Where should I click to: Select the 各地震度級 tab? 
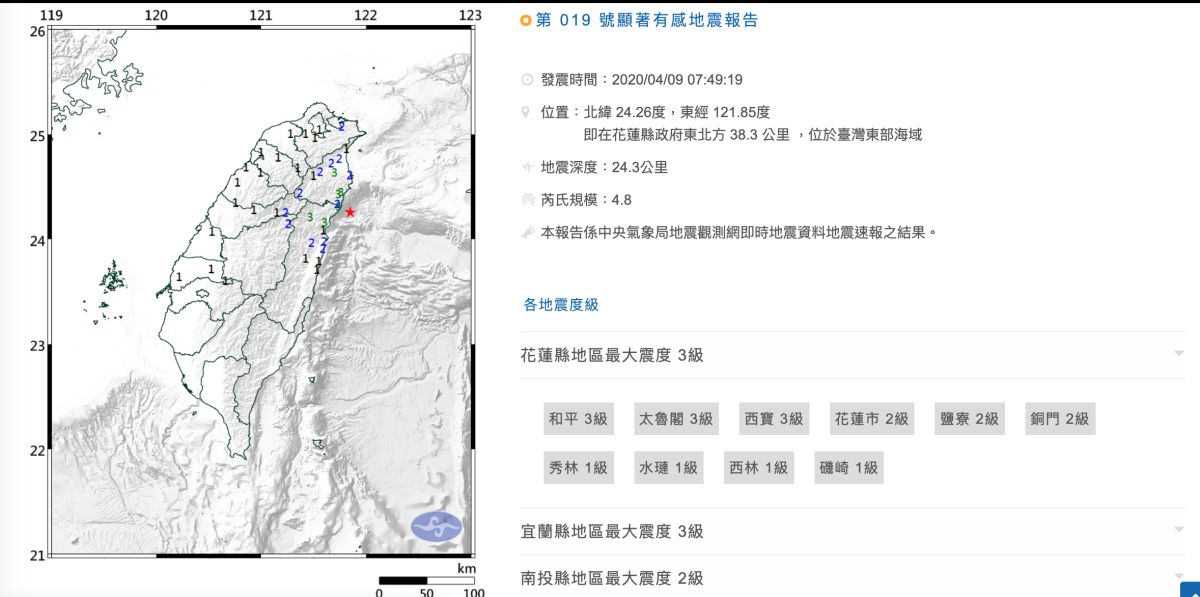pyautogui.click(x=561, y=304)
